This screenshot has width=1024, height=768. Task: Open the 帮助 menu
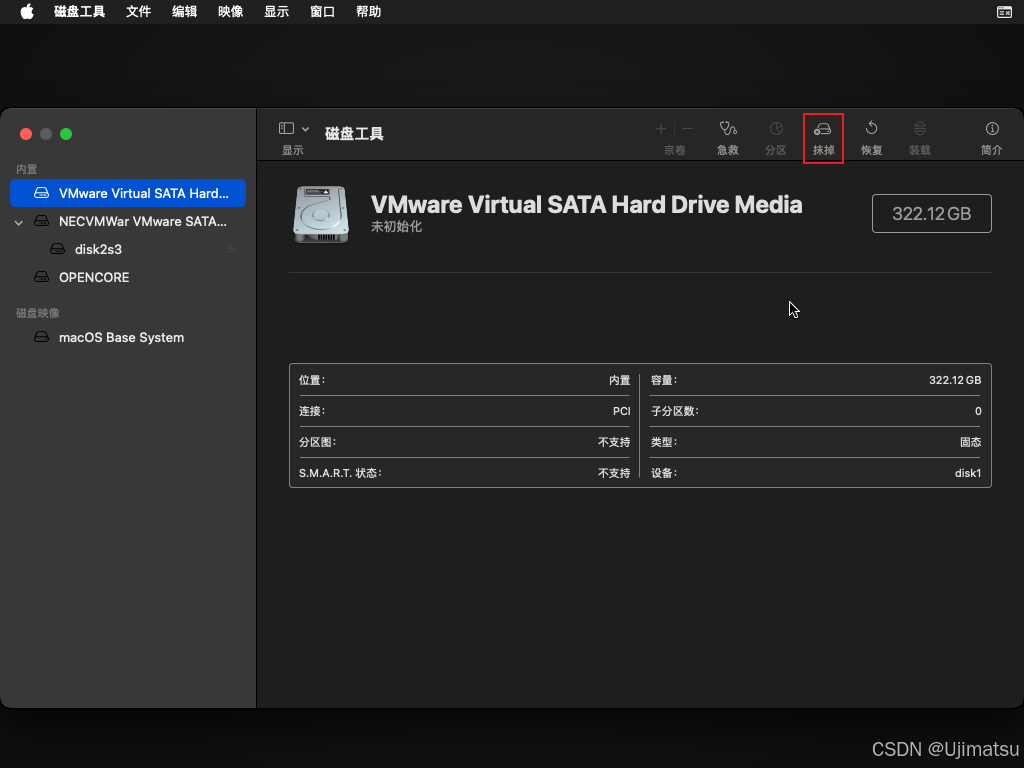tap(368, 12)
